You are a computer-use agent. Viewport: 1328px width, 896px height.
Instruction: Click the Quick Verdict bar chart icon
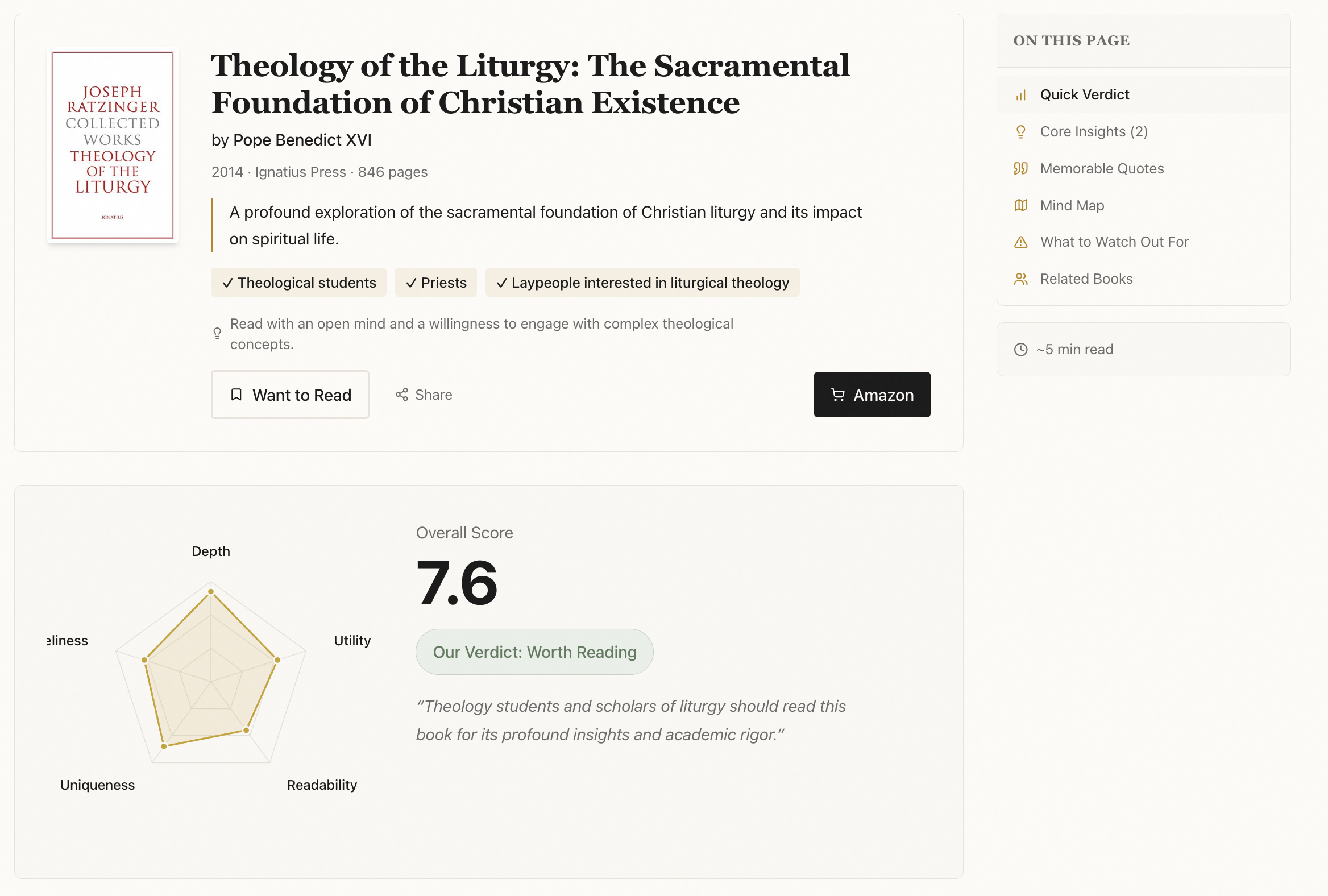click(x=1020, y=95)
